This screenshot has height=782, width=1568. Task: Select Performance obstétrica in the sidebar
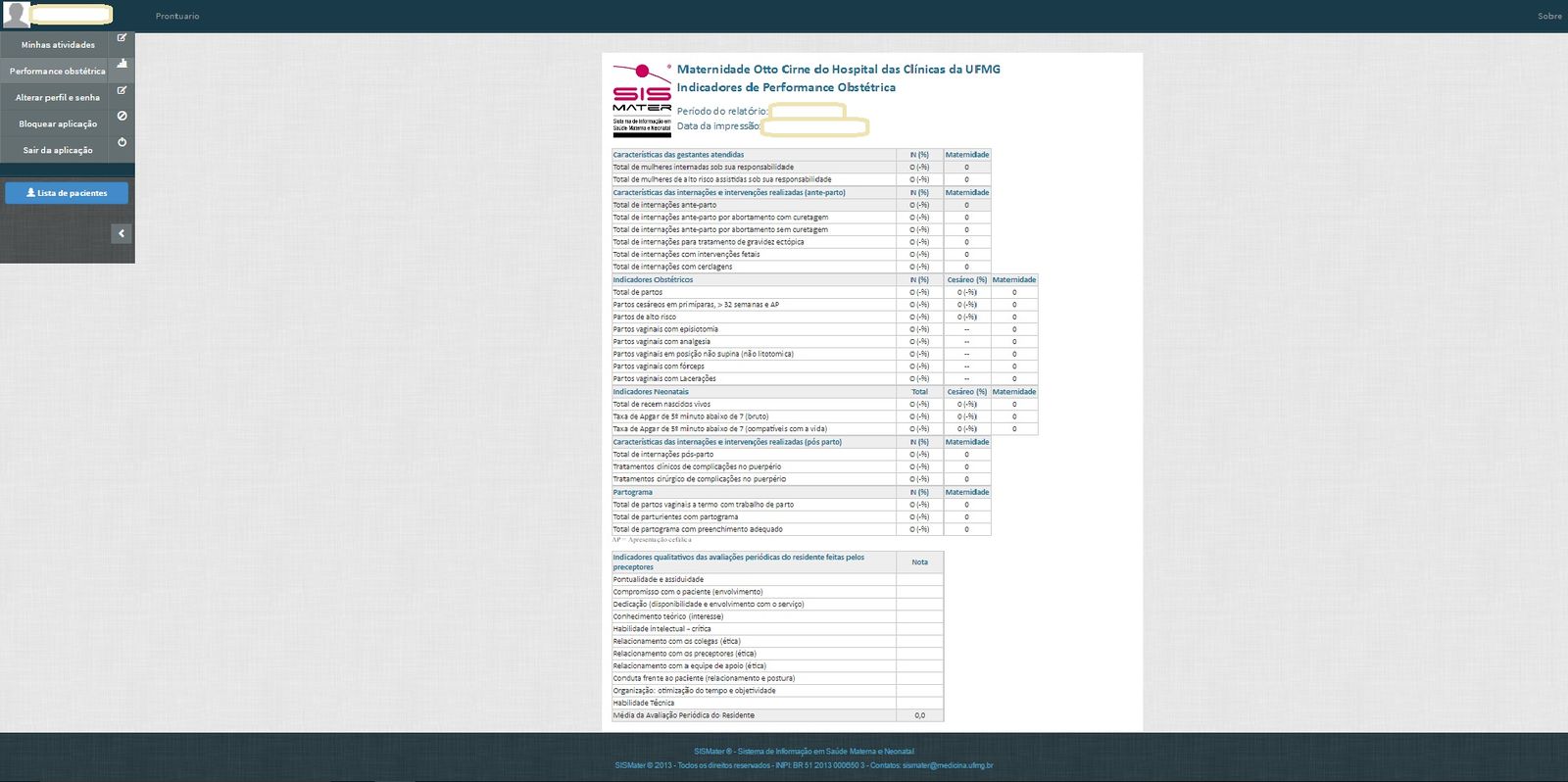click(57, 72)
